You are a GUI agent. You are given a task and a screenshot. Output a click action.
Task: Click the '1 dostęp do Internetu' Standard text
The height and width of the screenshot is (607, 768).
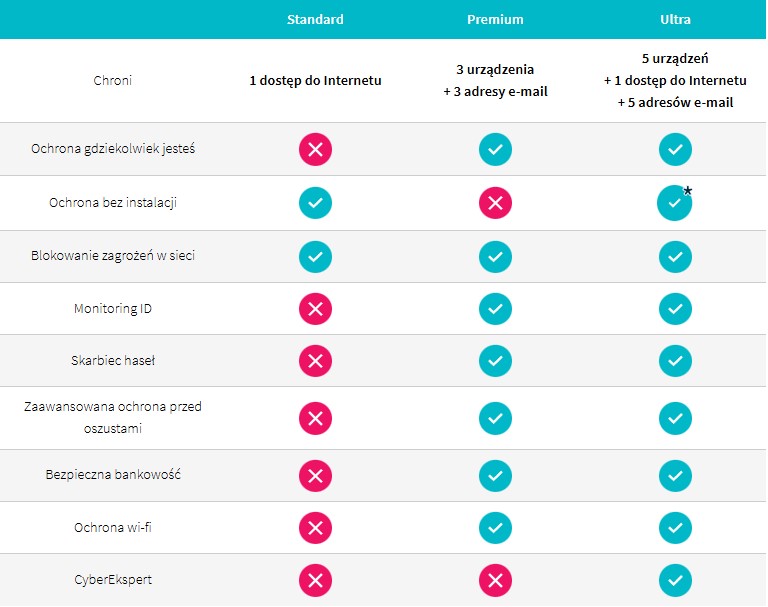[x=315, y=79]
